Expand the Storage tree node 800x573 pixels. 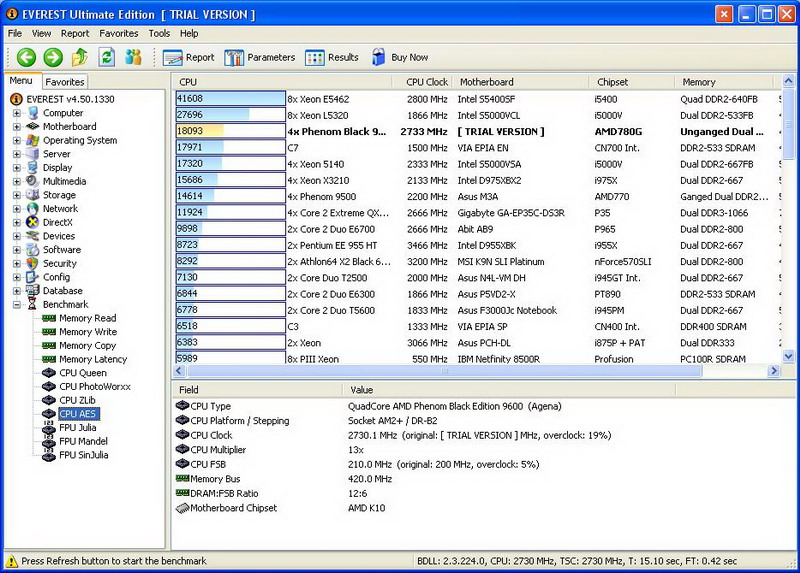(17, 195)
